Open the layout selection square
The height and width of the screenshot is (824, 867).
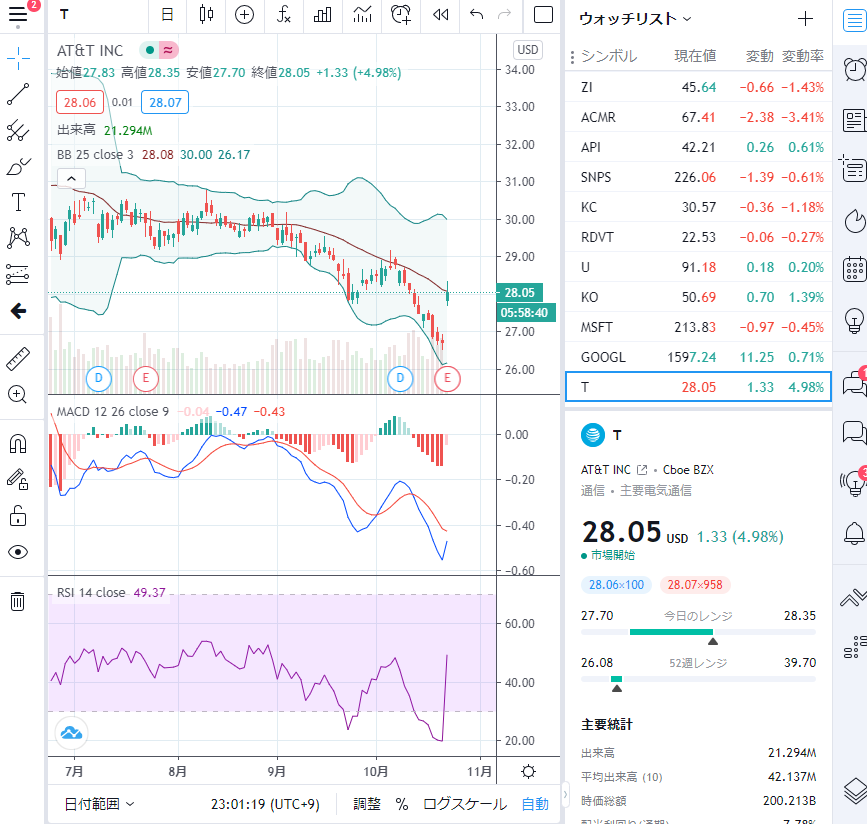(x=543, y=15)
